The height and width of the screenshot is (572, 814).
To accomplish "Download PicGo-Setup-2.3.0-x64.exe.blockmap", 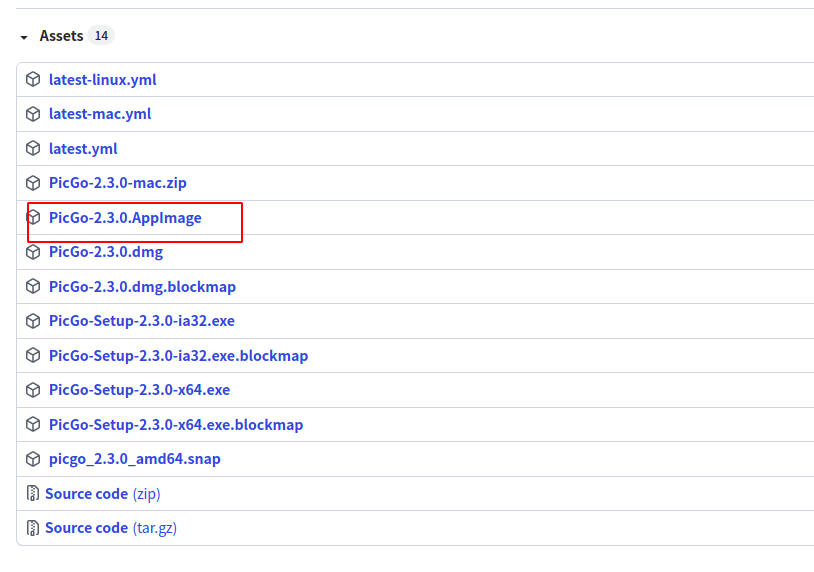I will [x=176, y=425].
